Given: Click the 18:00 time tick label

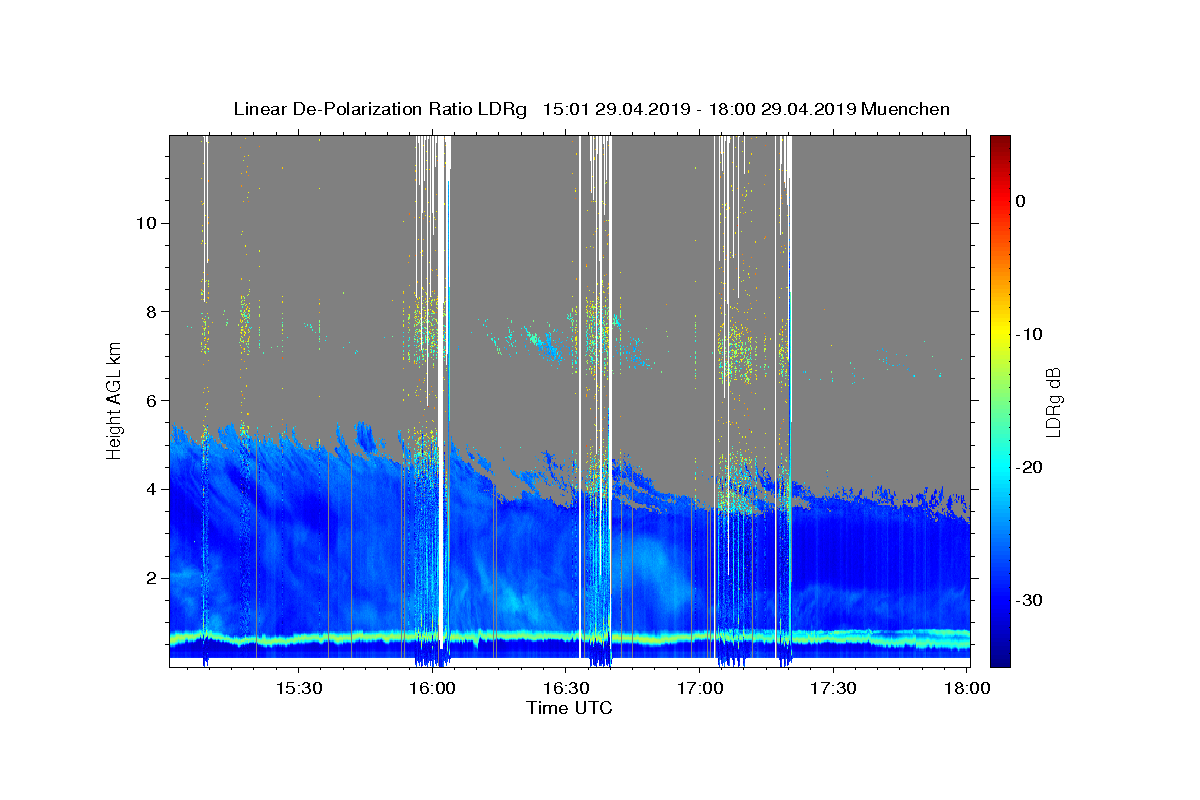Looking at the screenshot, I should pyautogui.click(x=967, y=688).
